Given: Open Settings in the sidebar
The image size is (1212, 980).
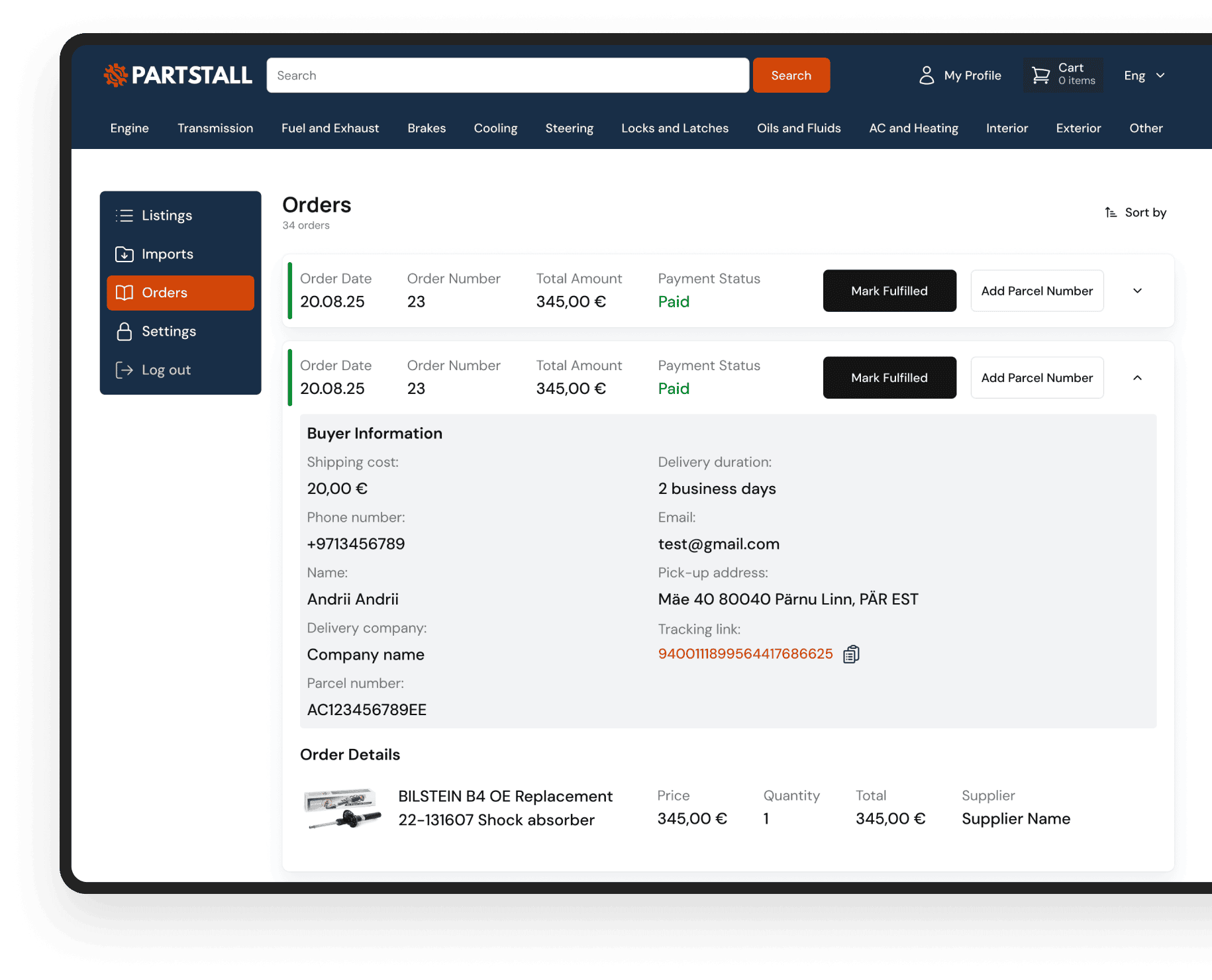Looking at the screenshot, I should tap(180, 331).
